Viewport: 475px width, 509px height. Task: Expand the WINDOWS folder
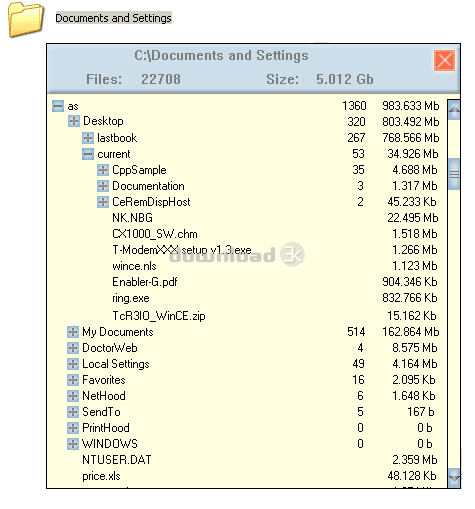tap(73, 444)
